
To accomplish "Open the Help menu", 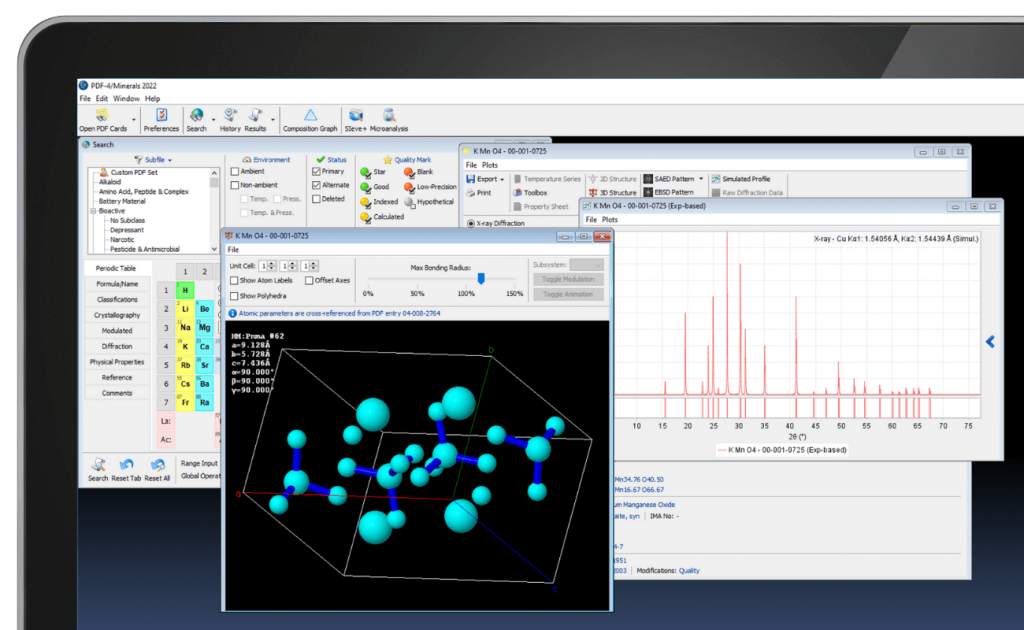I will click(152, 99).
